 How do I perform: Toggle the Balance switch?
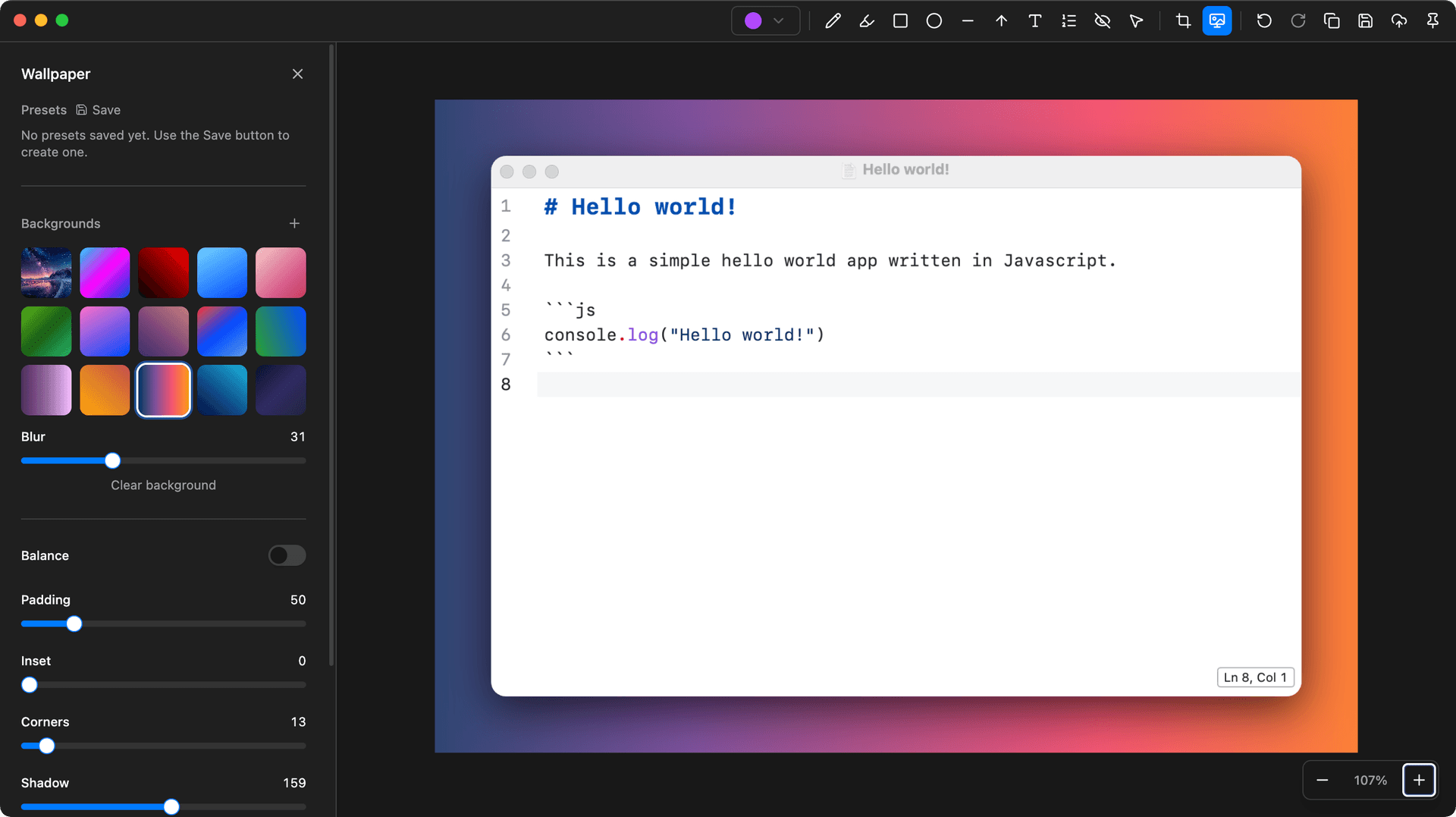tap(287, 555)
